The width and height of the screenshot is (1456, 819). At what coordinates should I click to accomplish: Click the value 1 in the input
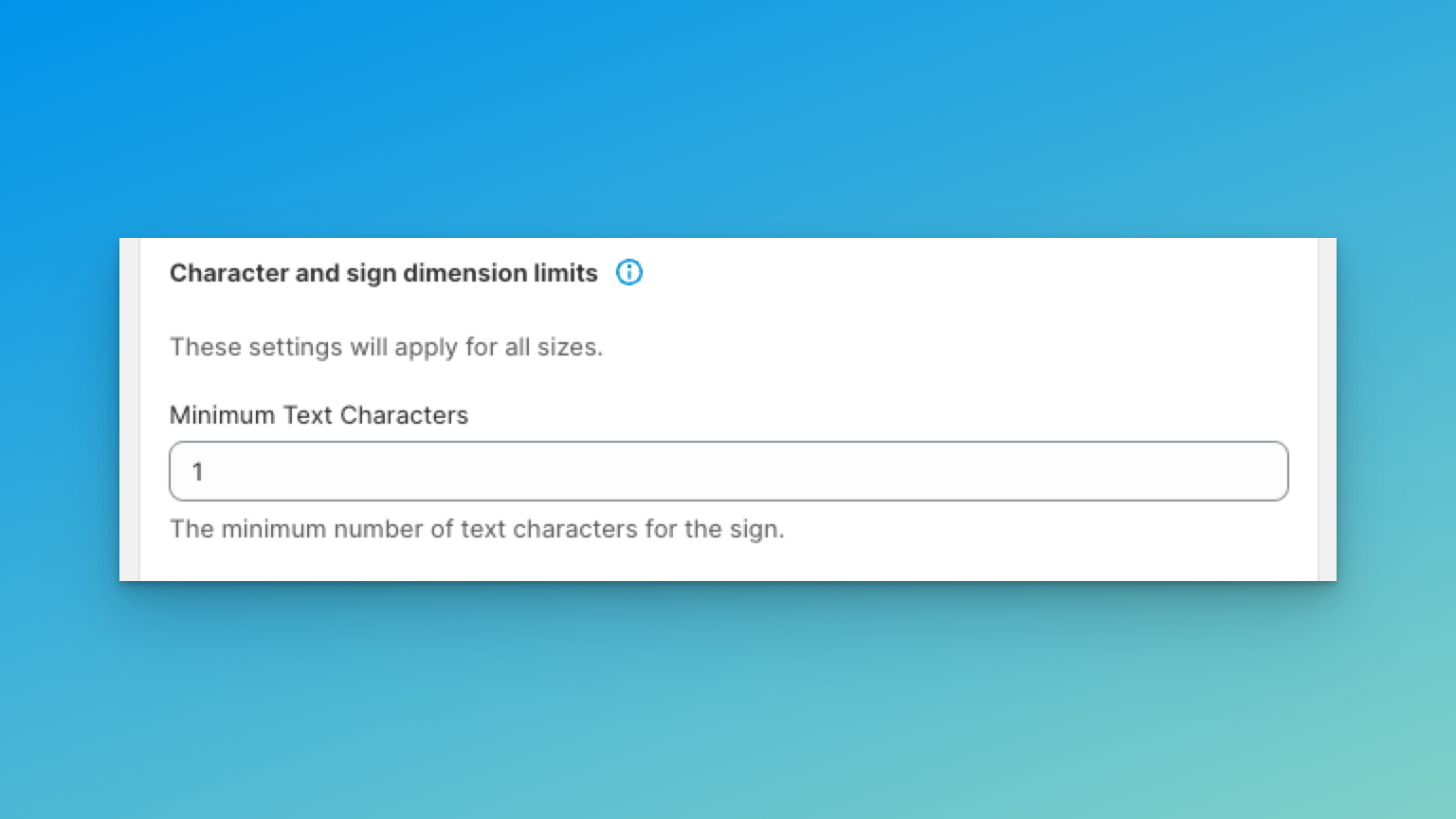pyautogui.click(x=197, y=472)
